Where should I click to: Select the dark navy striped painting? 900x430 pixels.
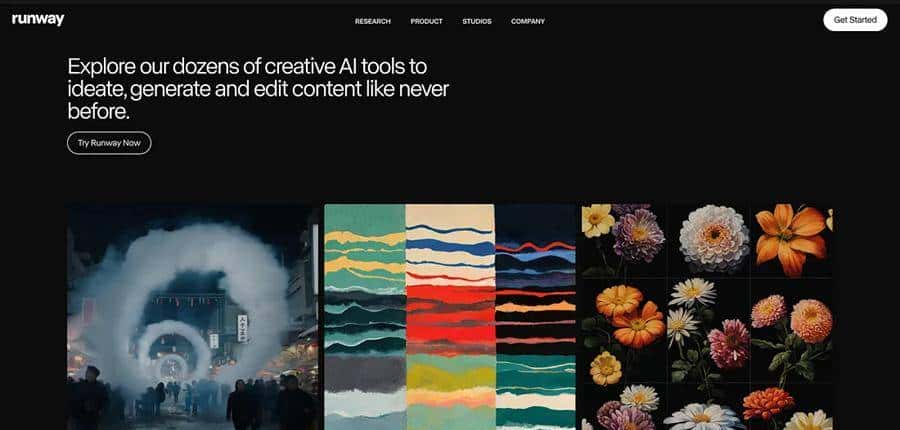tap(536, 317)
